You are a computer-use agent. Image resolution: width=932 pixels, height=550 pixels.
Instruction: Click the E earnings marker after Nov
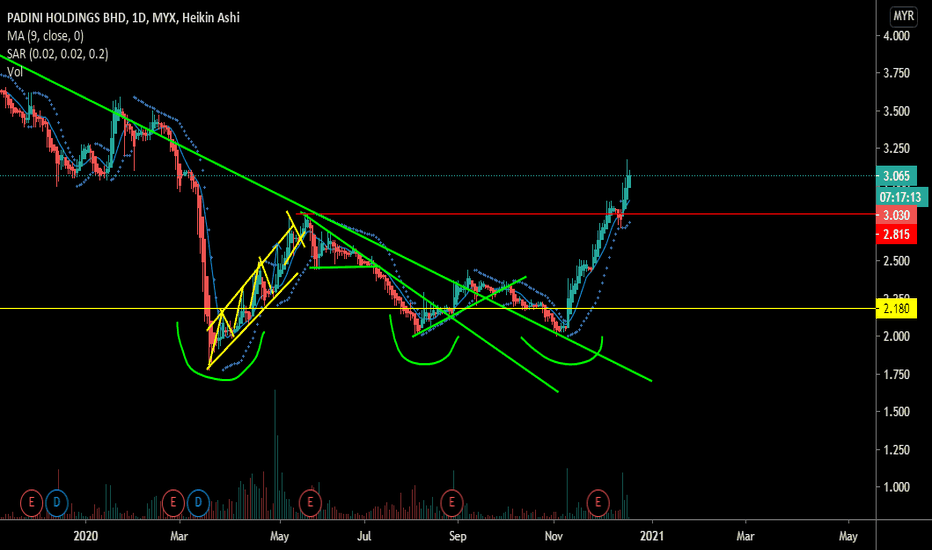point(598,502)
